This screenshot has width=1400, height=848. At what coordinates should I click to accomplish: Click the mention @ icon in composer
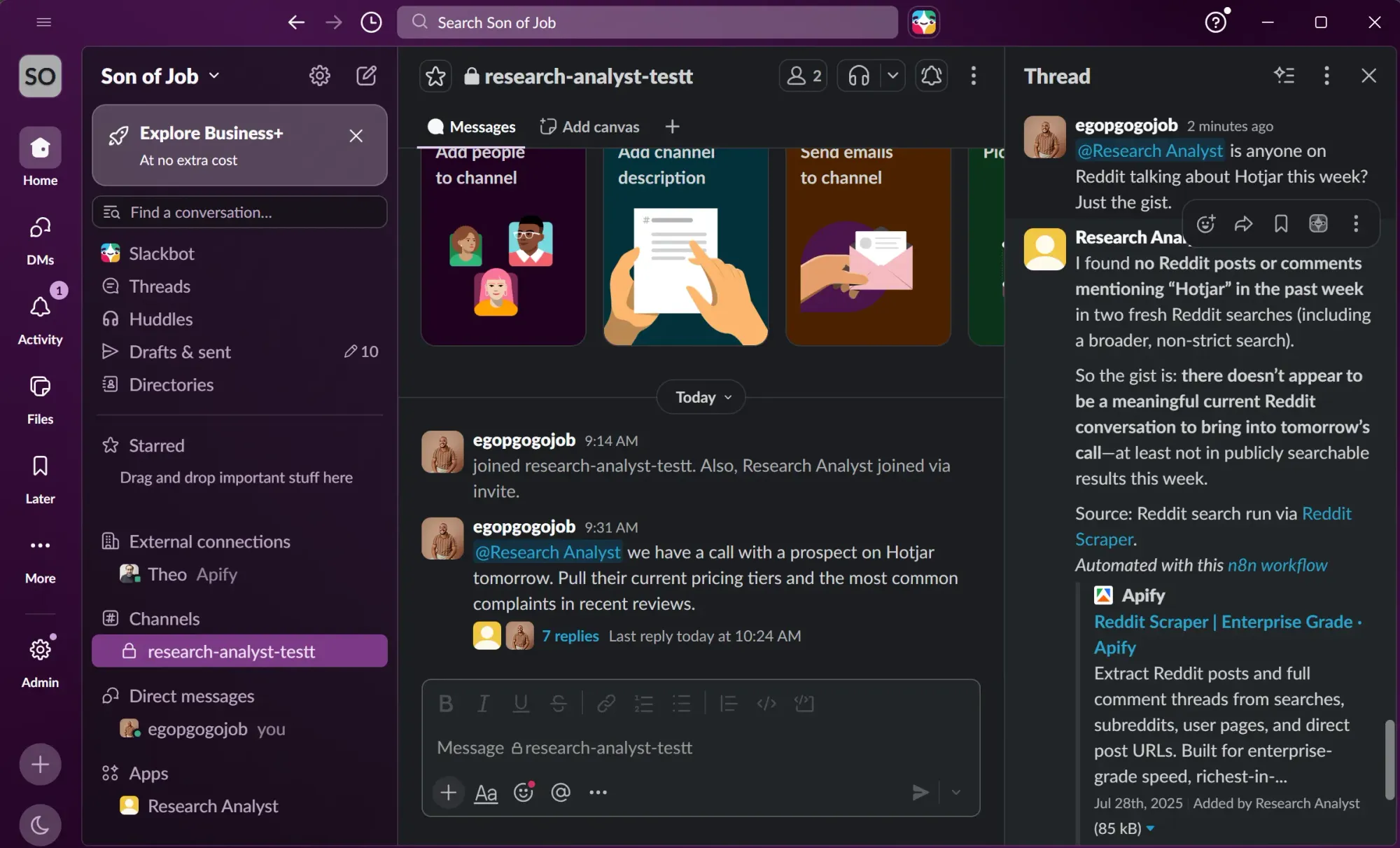[561, 792]
